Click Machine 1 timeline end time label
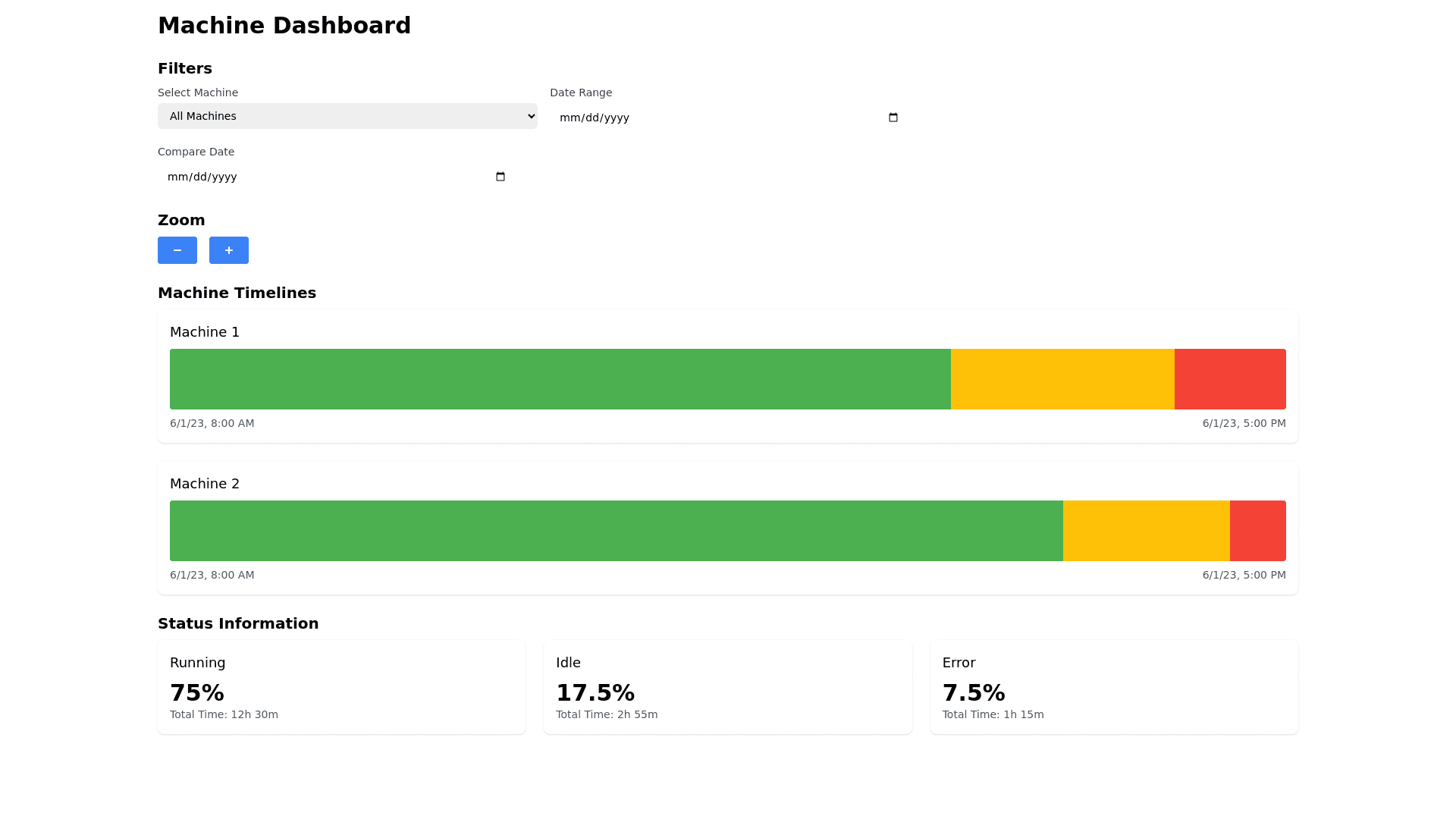Screen dimensions: 1456x819 (1244, 423)
